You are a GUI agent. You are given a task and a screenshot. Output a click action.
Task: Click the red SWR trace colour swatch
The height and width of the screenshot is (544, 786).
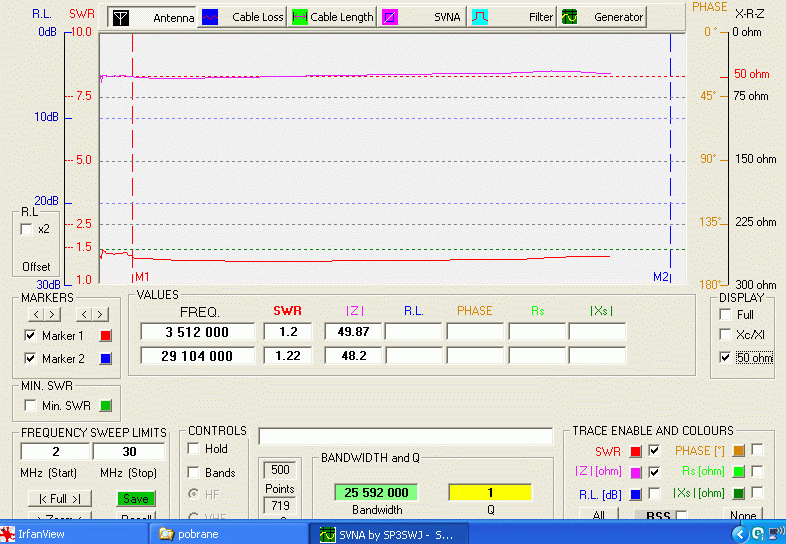pos(635,451)
